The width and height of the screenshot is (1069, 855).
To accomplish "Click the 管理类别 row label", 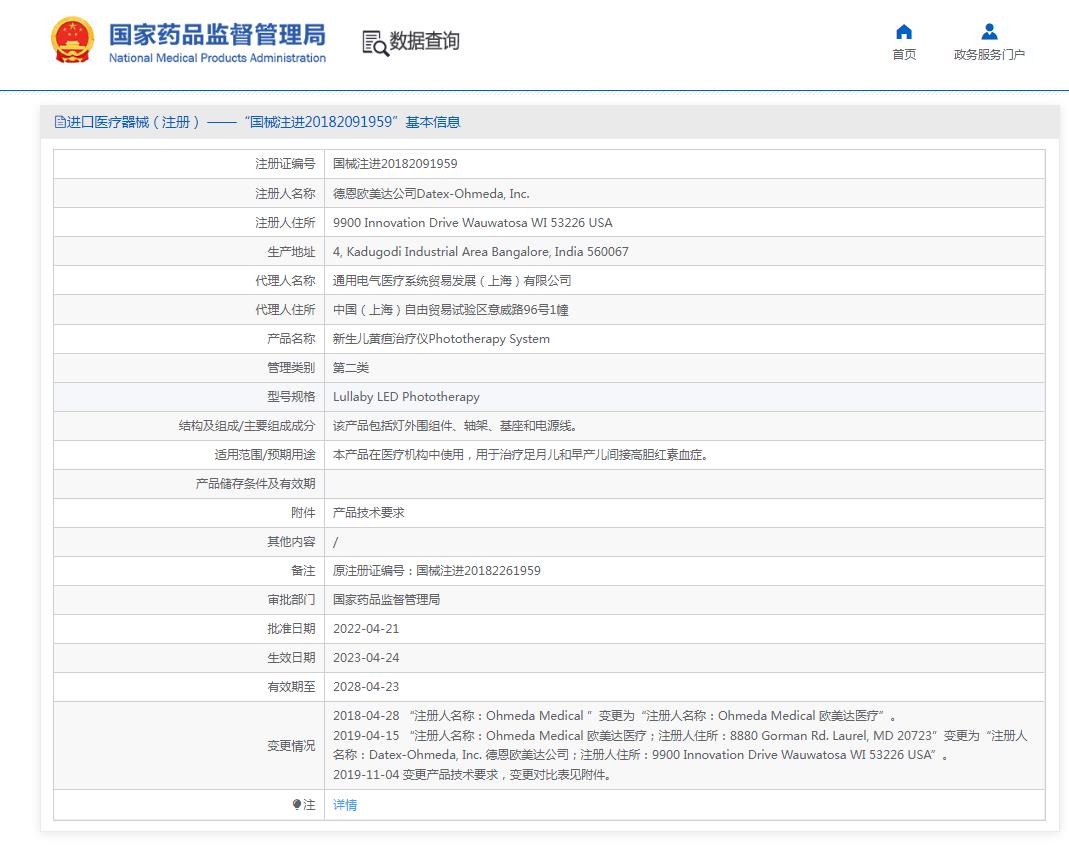I will (291, 368).
